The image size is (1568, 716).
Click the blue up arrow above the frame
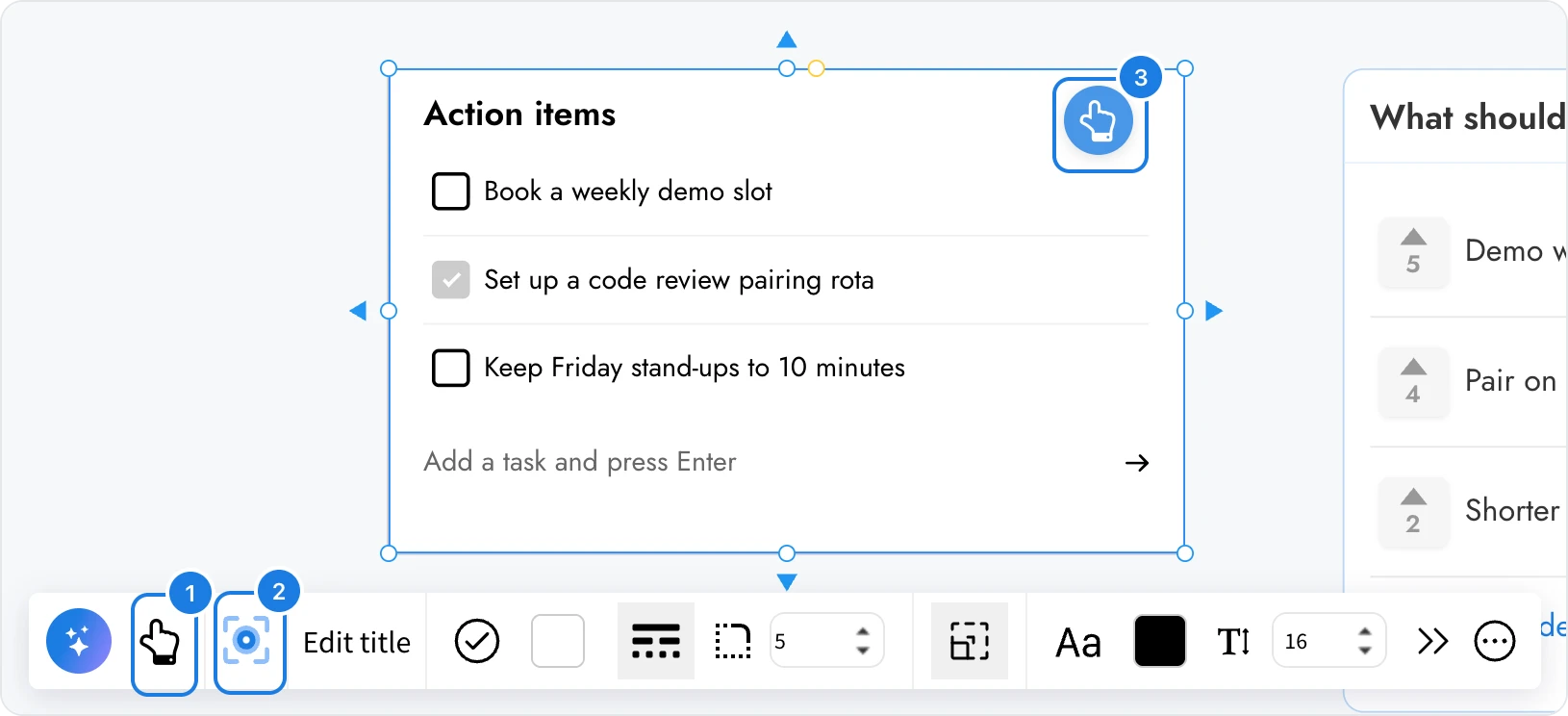pyautogui.click(x=787, y=39)
